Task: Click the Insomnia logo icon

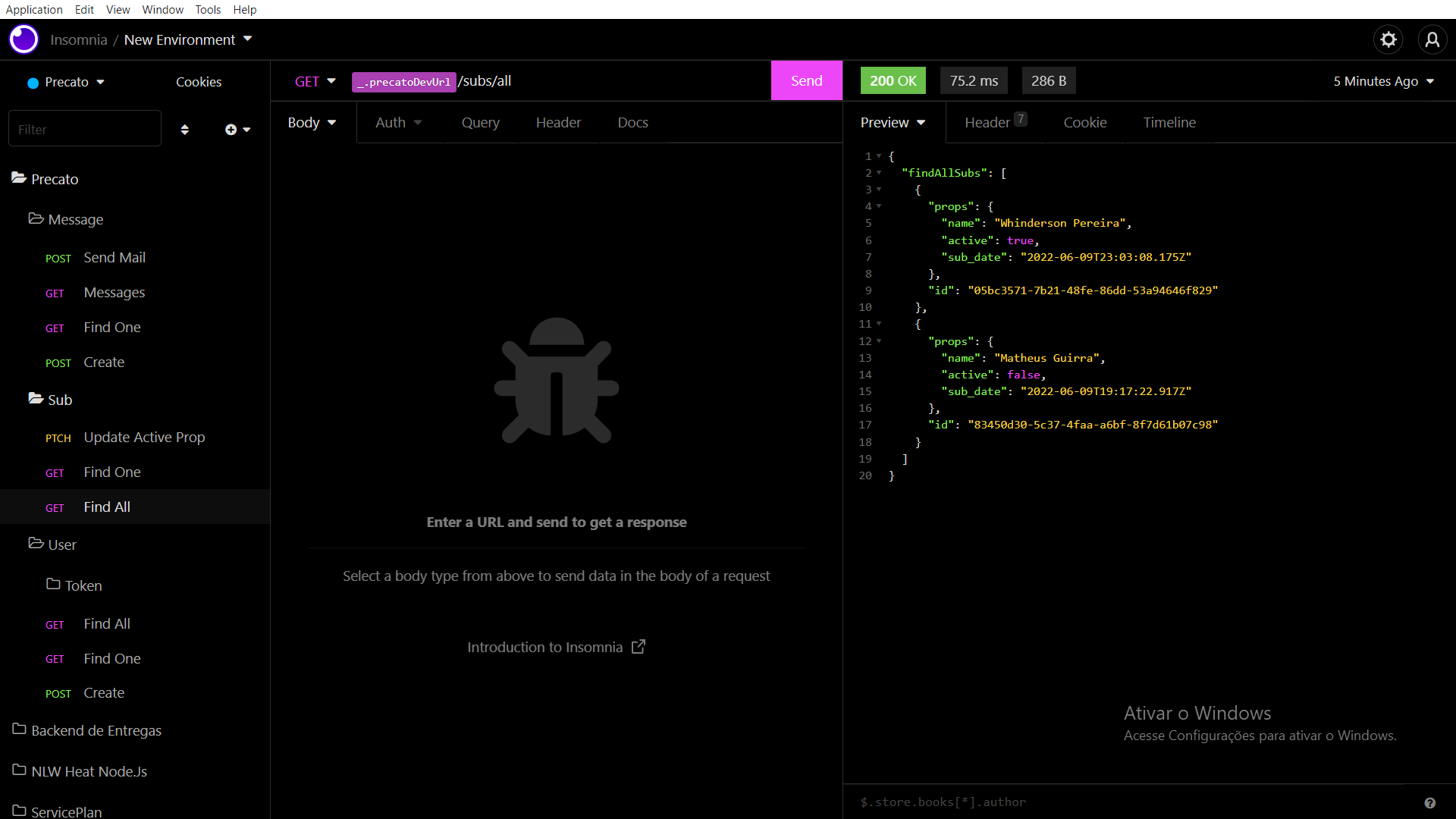Action: (24, 39)
